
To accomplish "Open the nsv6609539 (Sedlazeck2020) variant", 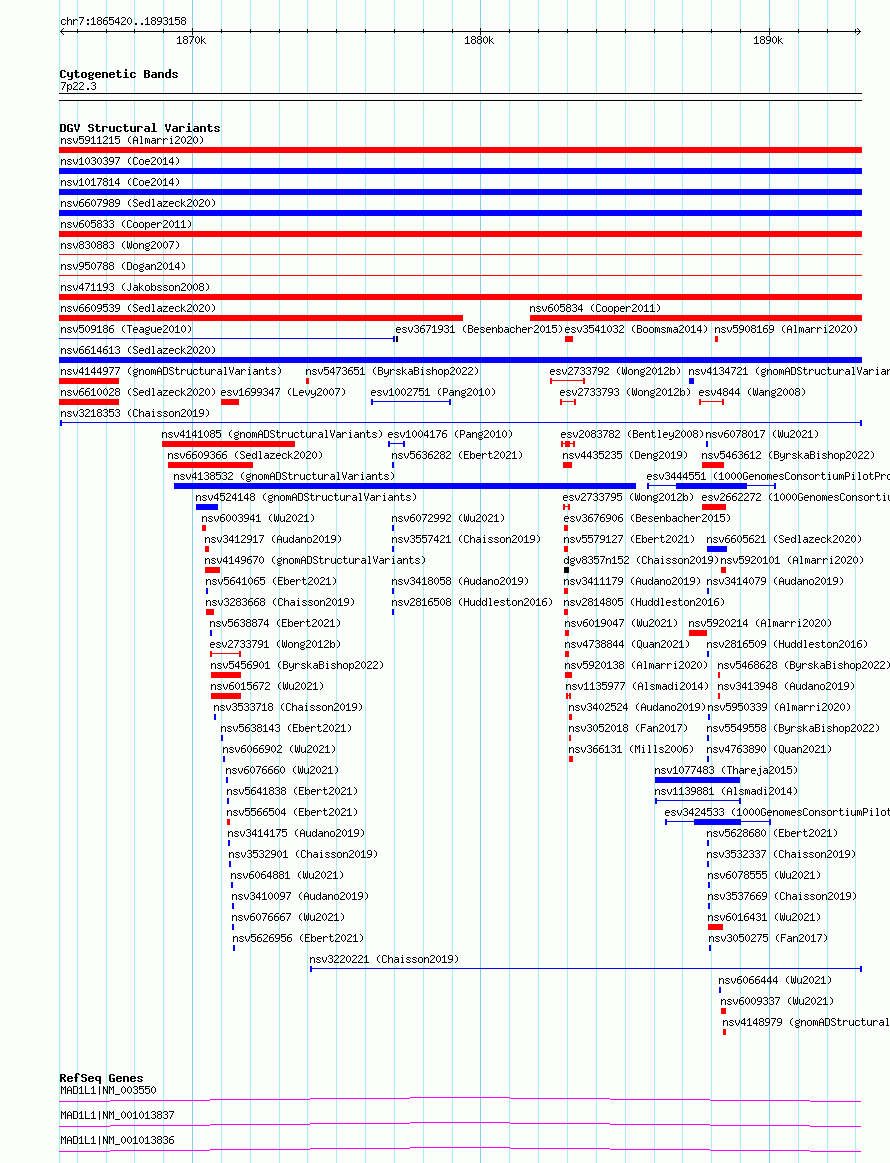I will [x=138, y=308].
